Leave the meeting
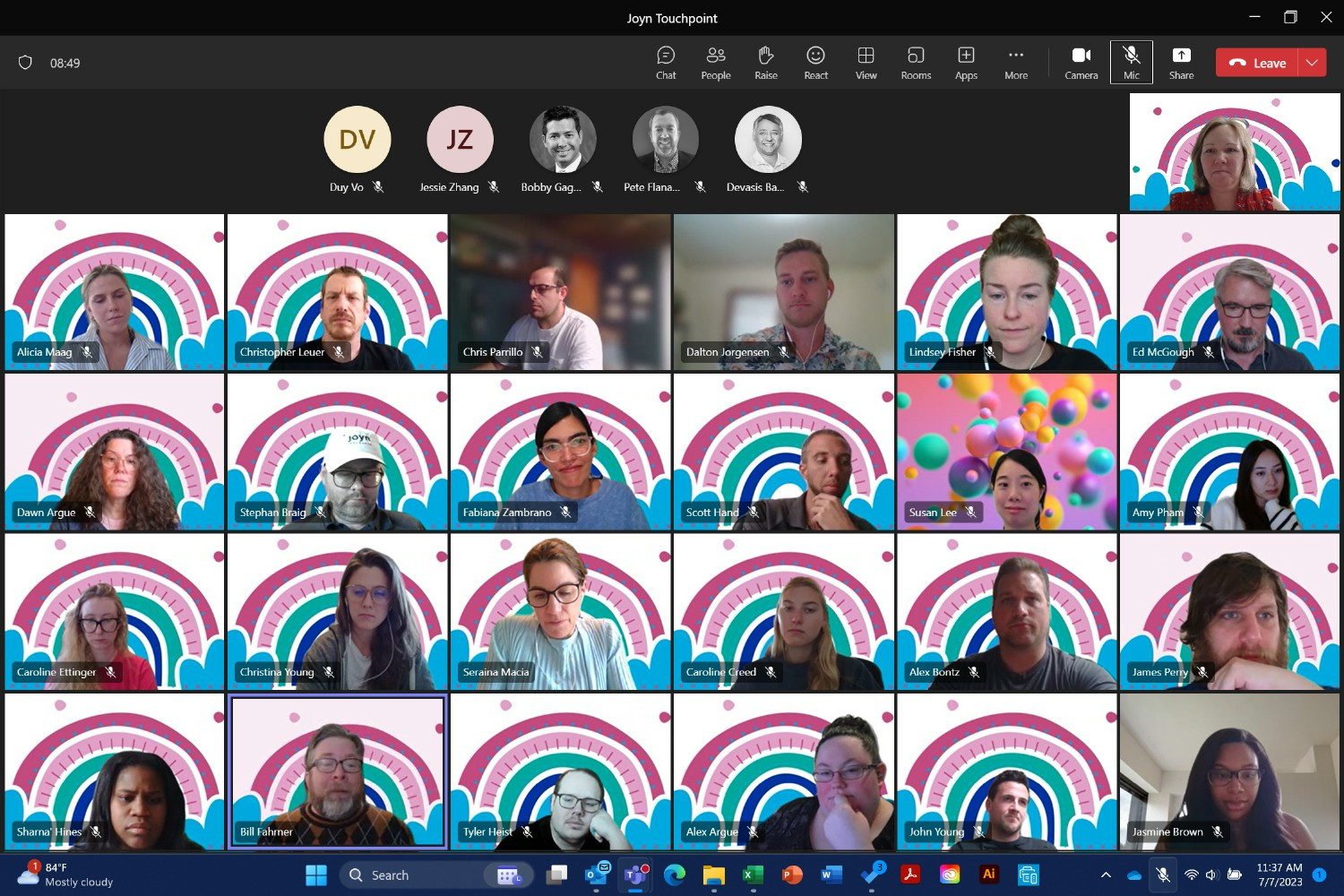Viewport: 1344px width, 896px height. (1257, 63)
